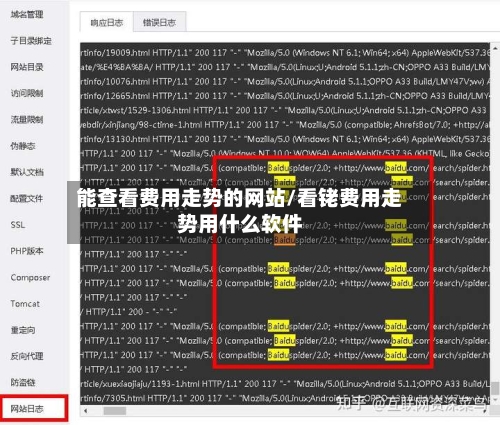Open 子目录绑定 in the sidebar
This screenshot has width=500, height=425.
click(x=31, y=41)
